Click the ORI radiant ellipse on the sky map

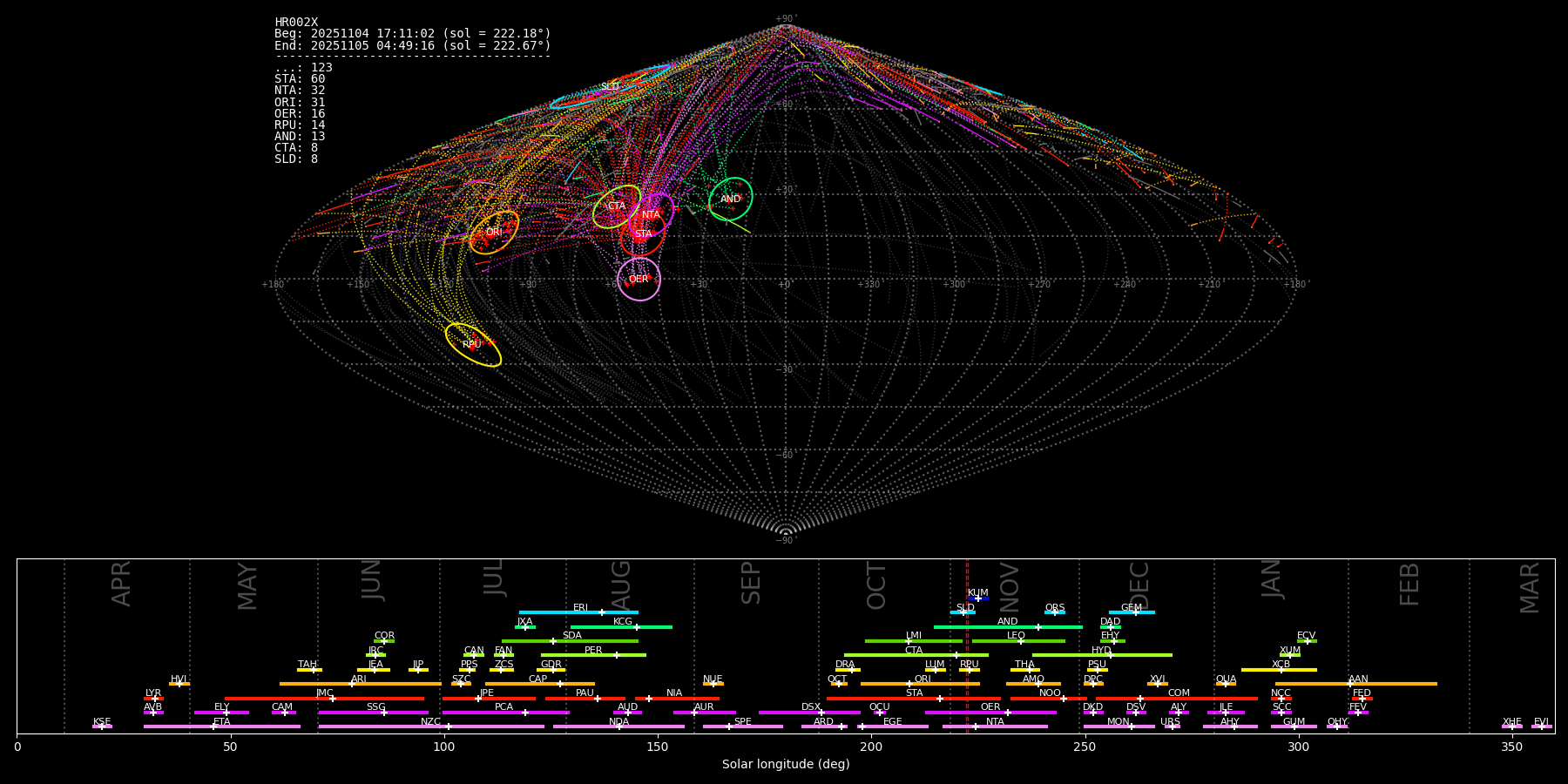494,233
